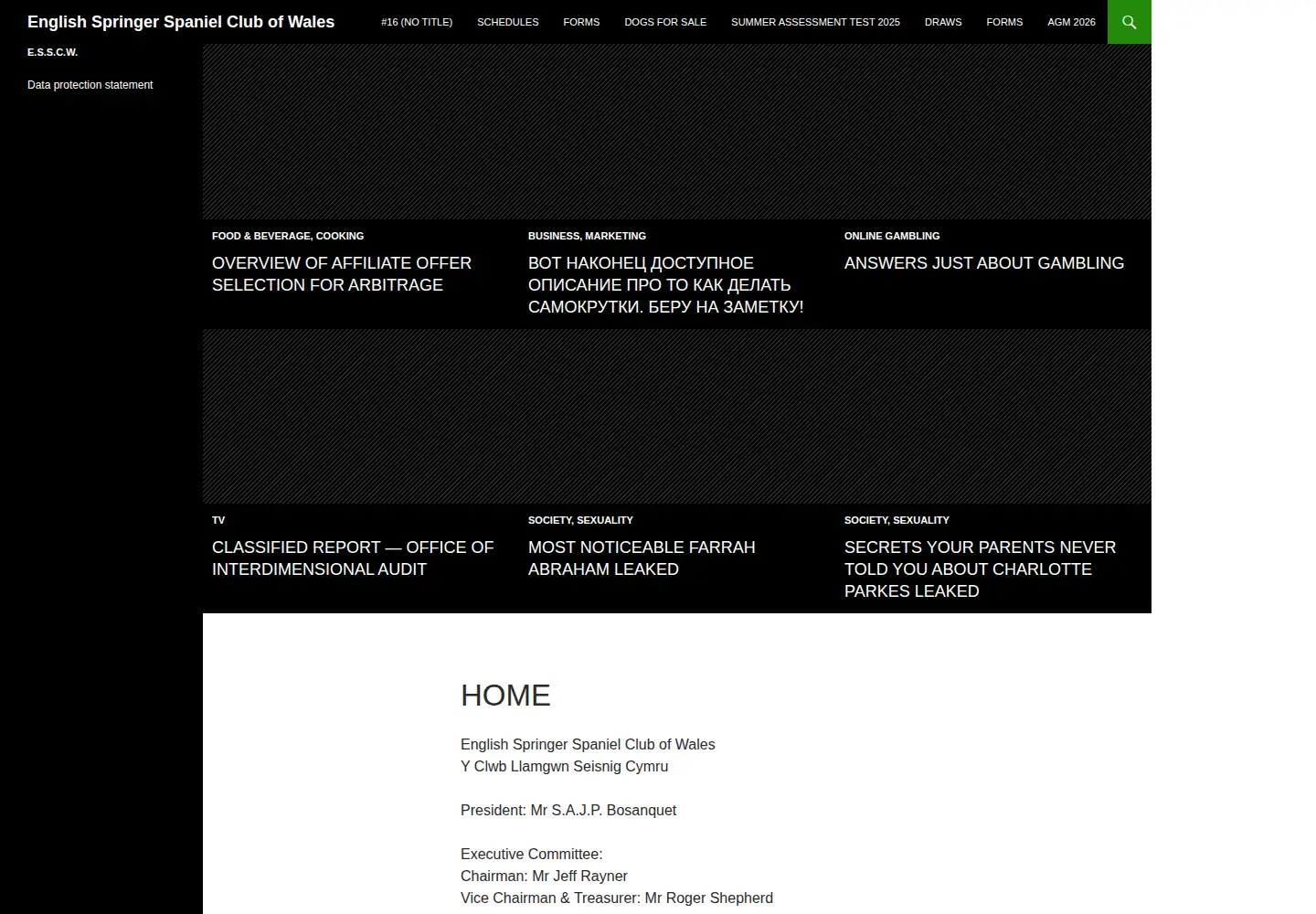
Task: Open Classified Report Interdimensional Audit post
Action: 353,558
